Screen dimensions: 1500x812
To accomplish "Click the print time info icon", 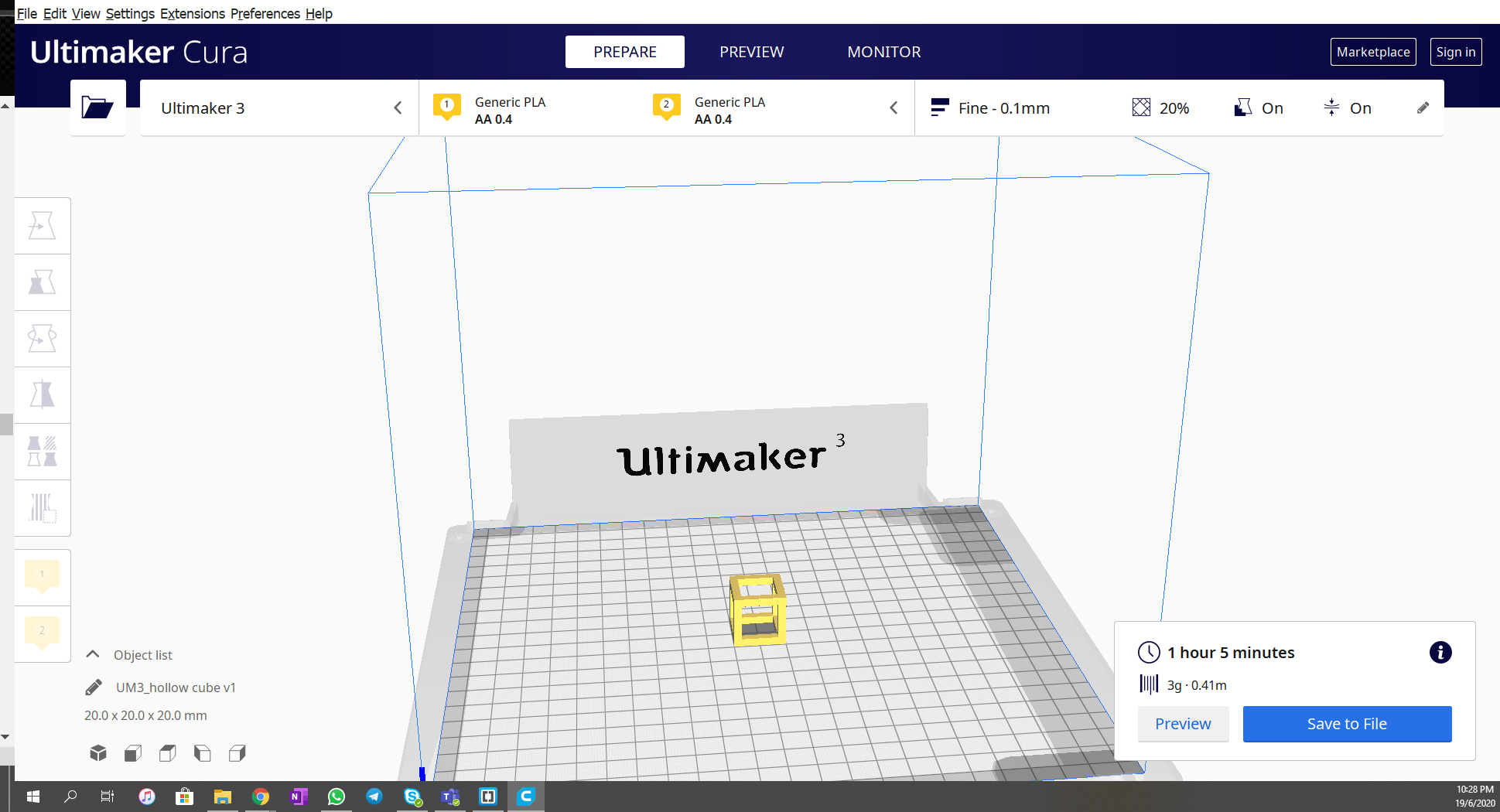I will click(x=1440, y=653).
